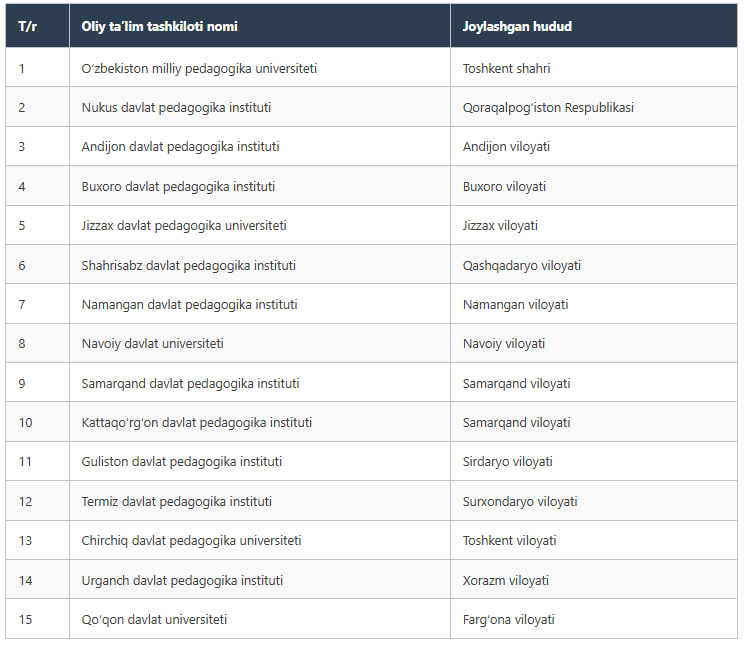Viewport: 744px width, 647px height.
Task: Click 'Chirchiq davlat pedagogika universiteti' name
Action: tap(191, 540)
